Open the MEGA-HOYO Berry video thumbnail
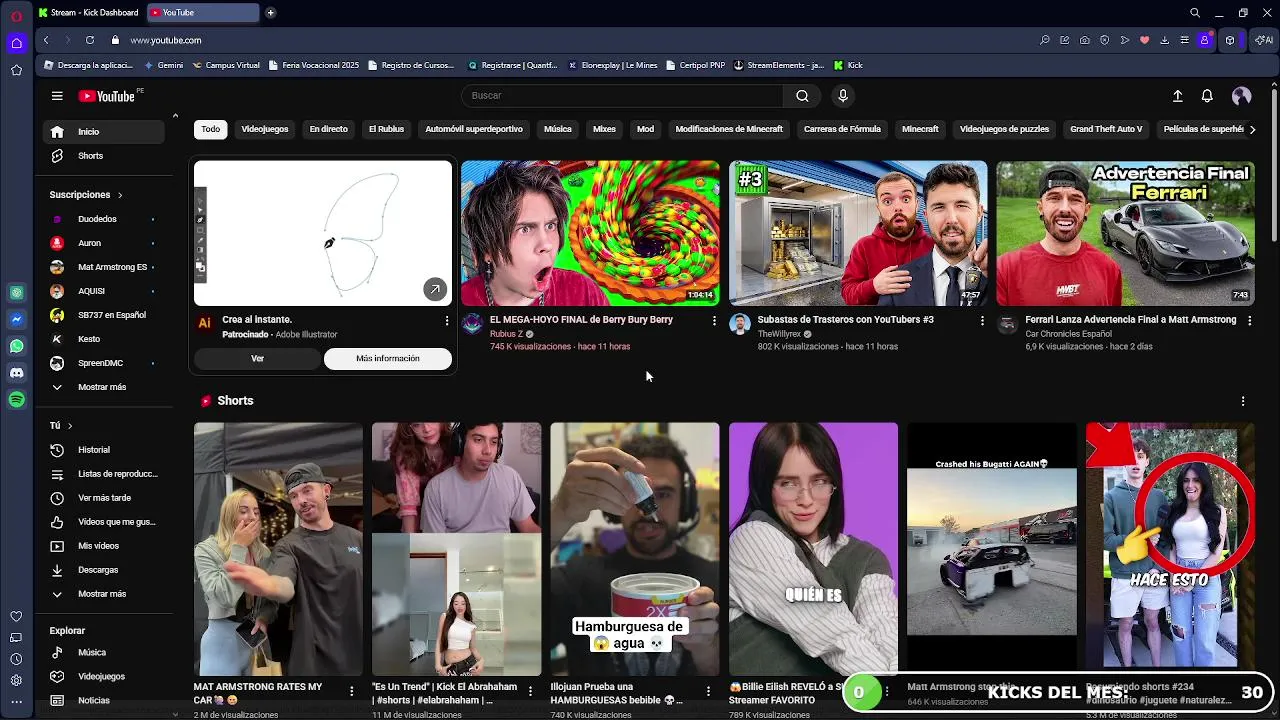 coord(590,233)
